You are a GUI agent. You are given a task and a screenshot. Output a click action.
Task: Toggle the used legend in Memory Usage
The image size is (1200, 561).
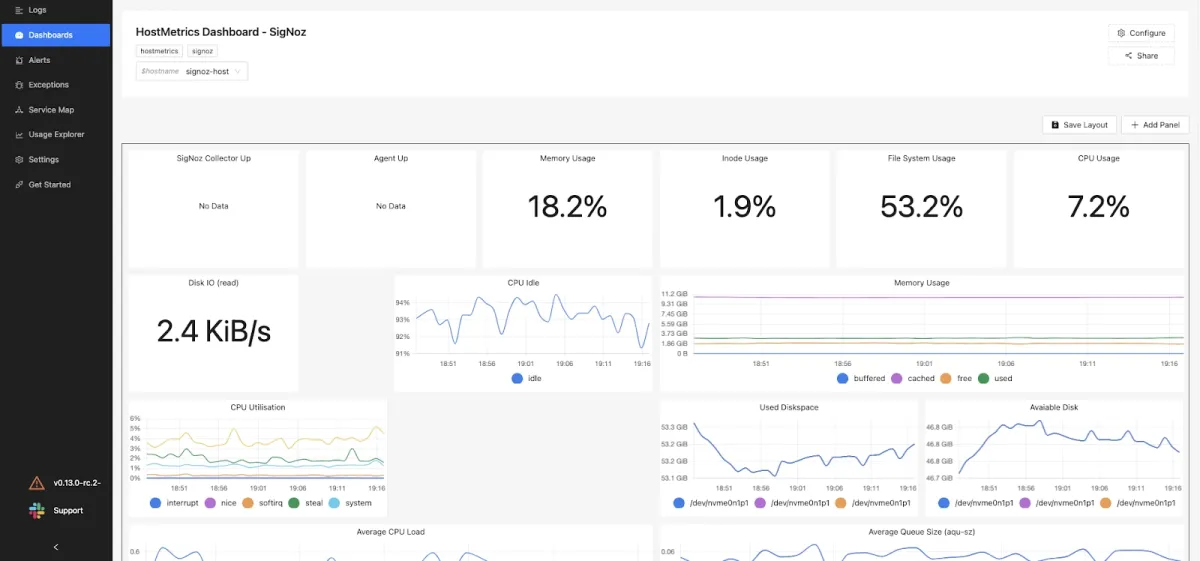tap(995, 379)
